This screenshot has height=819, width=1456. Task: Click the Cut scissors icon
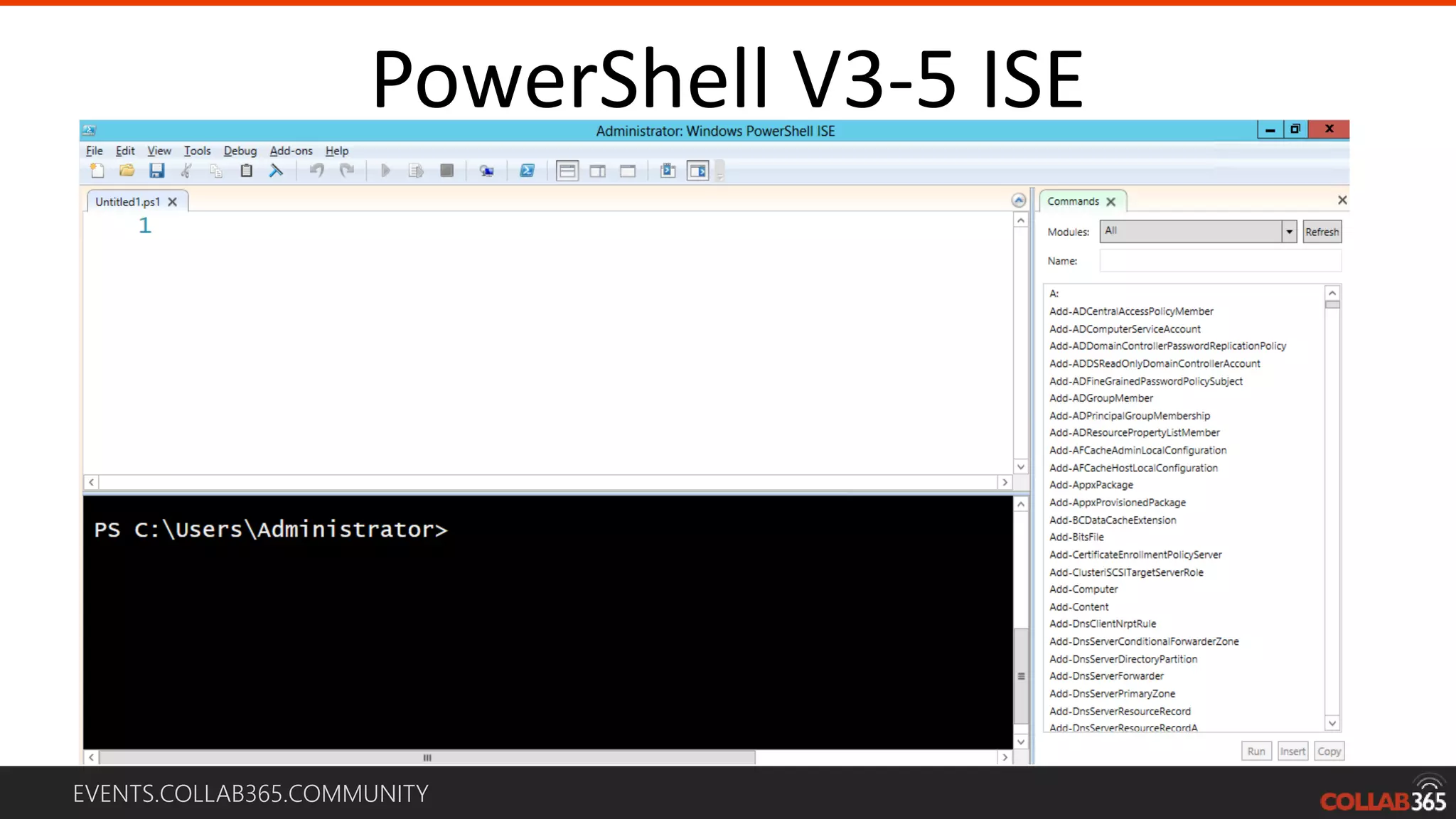[x=186, y=171]
